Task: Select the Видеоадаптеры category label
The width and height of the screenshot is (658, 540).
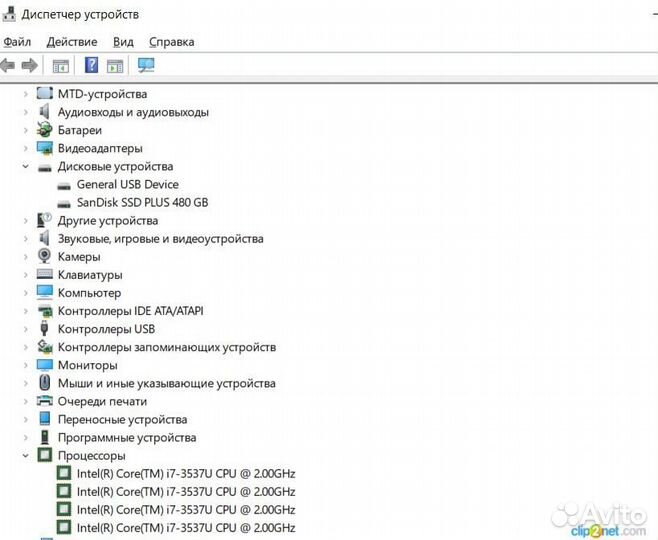Action: click(x=100, y=149)
